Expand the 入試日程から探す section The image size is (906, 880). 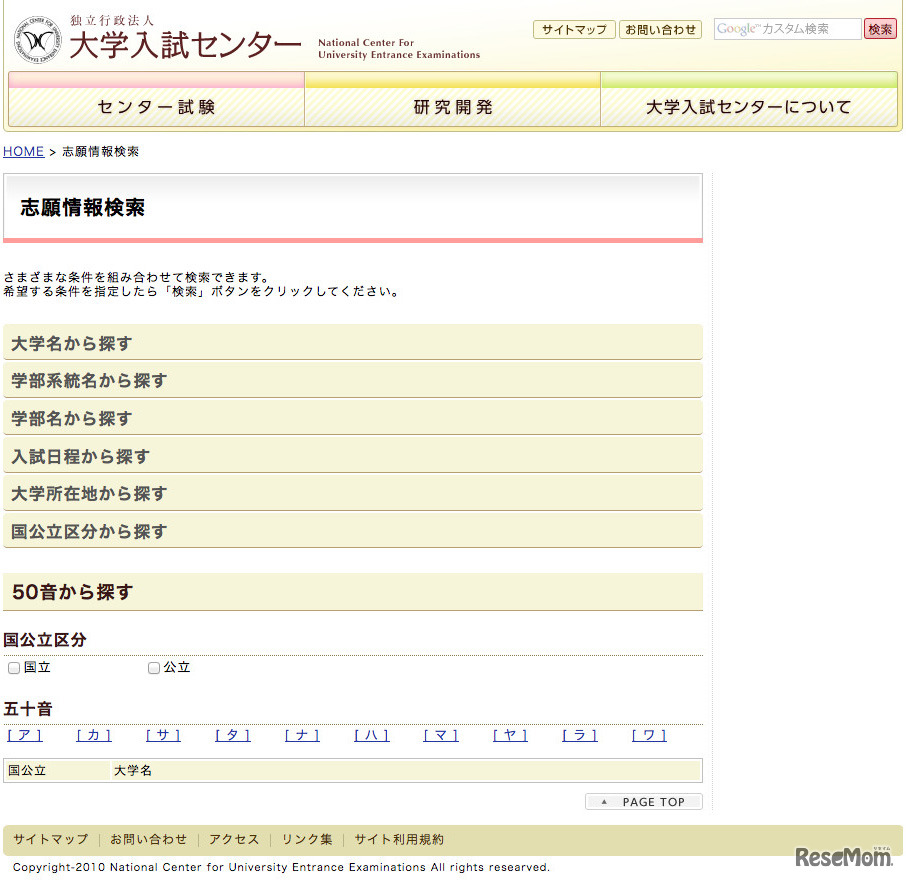point(352,456)
